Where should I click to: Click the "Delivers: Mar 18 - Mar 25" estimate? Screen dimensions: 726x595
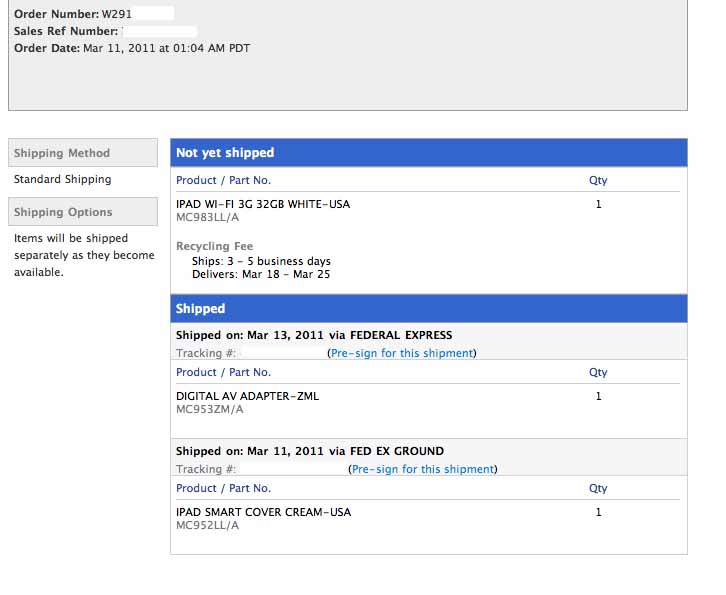pyautogui.click(x=260, y=274)
